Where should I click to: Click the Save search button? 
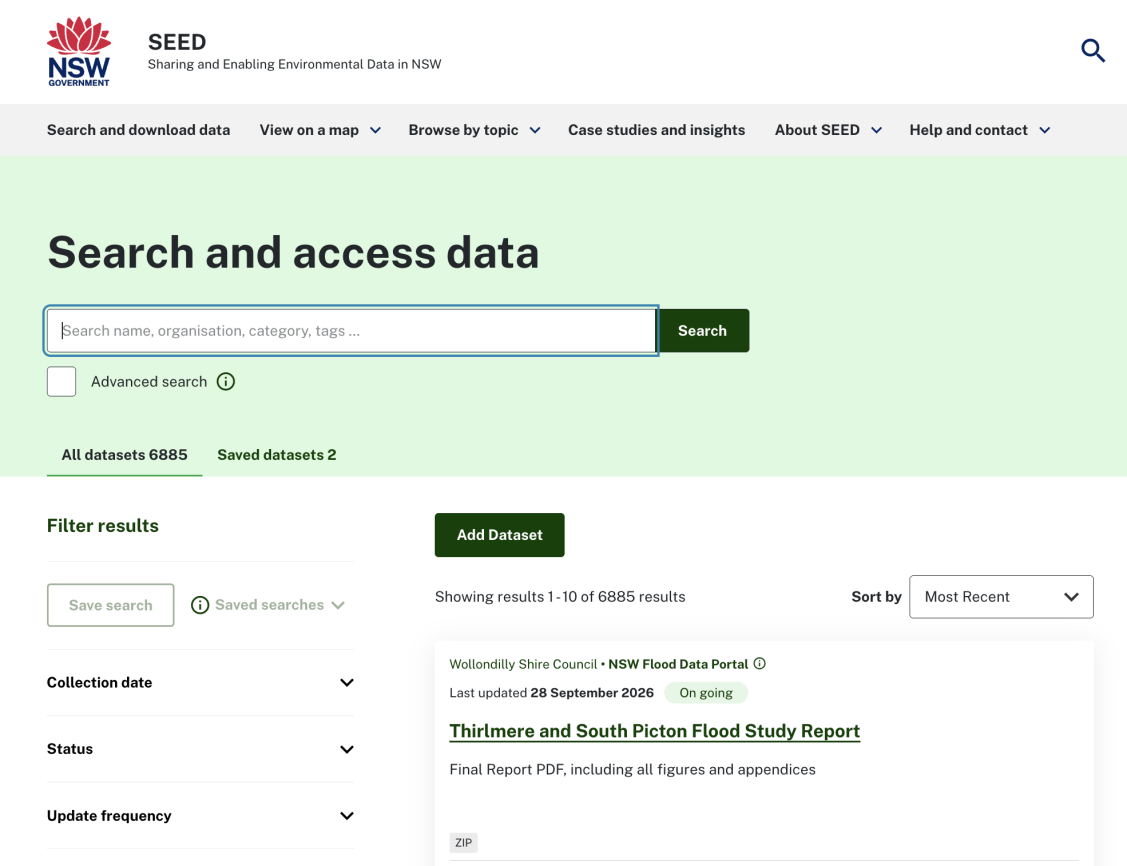pyautogui.click(x=111, y=605)
